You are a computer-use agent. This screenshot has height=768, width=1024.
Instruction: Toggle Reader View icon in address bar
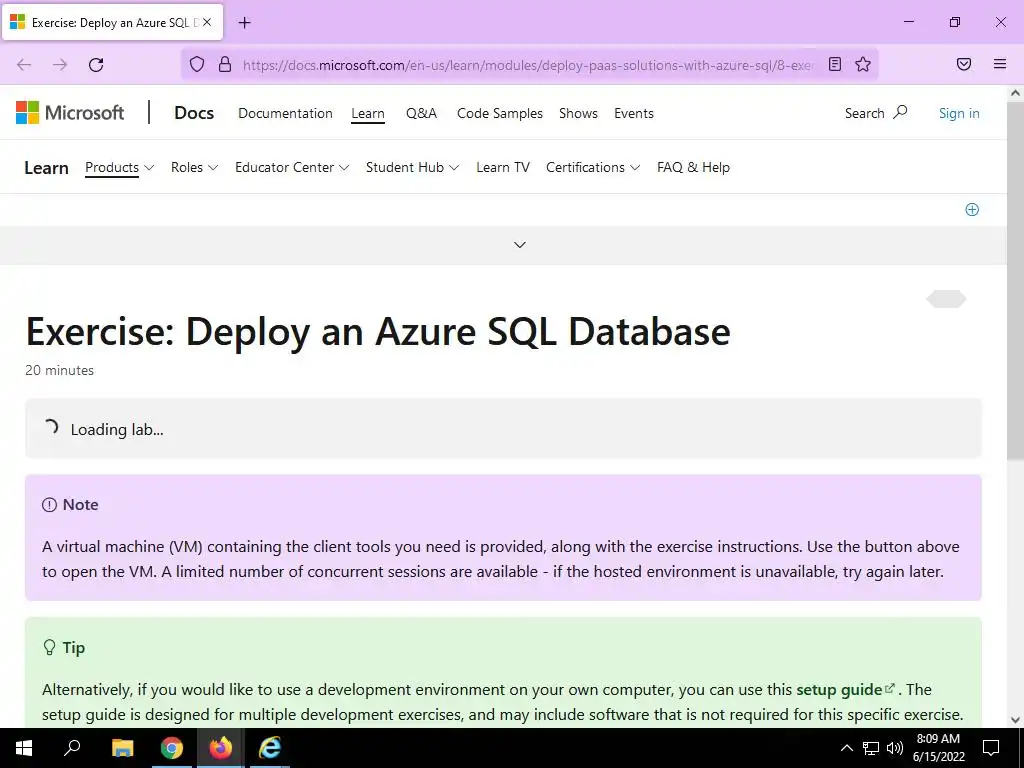click(x=835, y=64)
